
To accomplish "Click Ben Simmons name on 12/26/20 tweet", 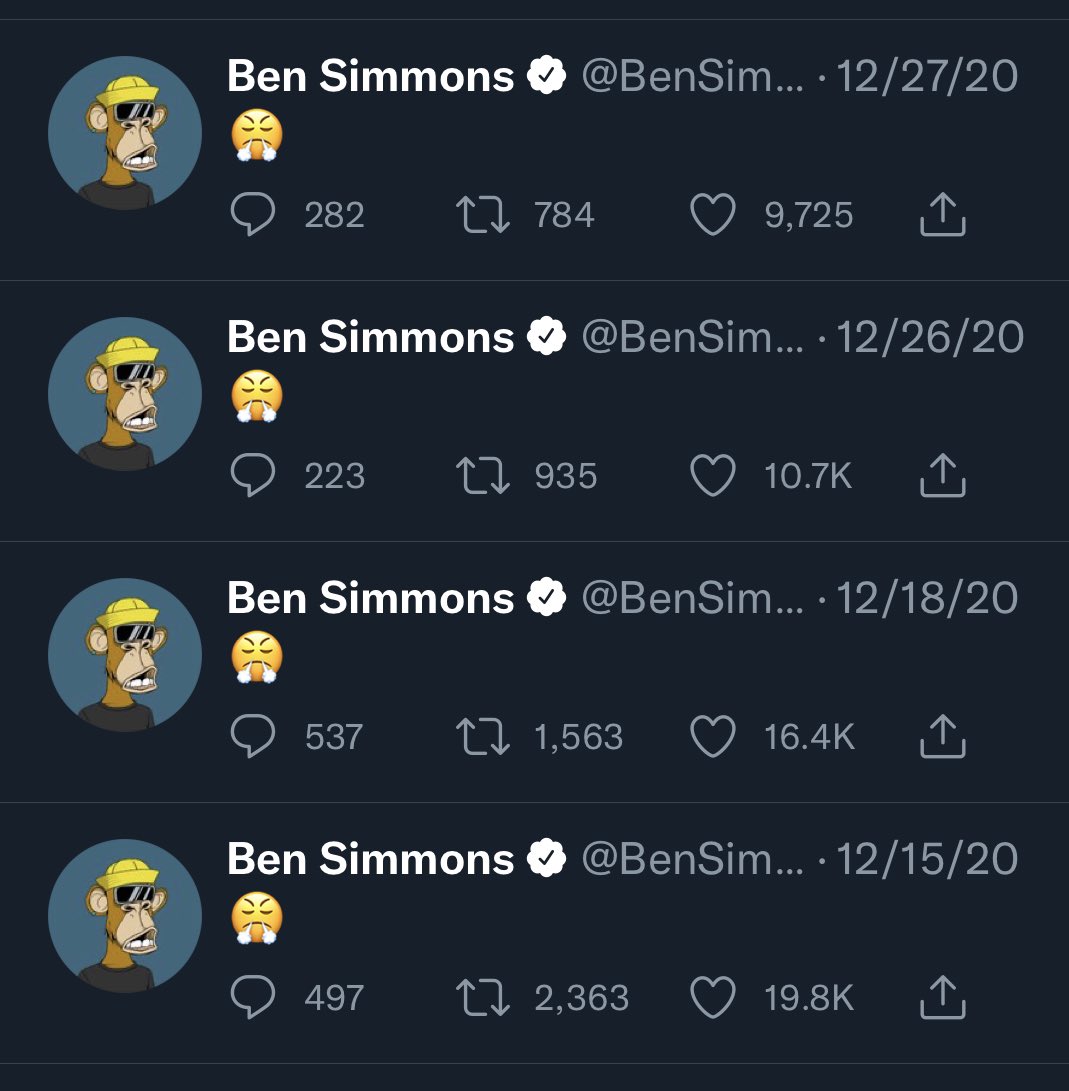I will coord(370,337).
